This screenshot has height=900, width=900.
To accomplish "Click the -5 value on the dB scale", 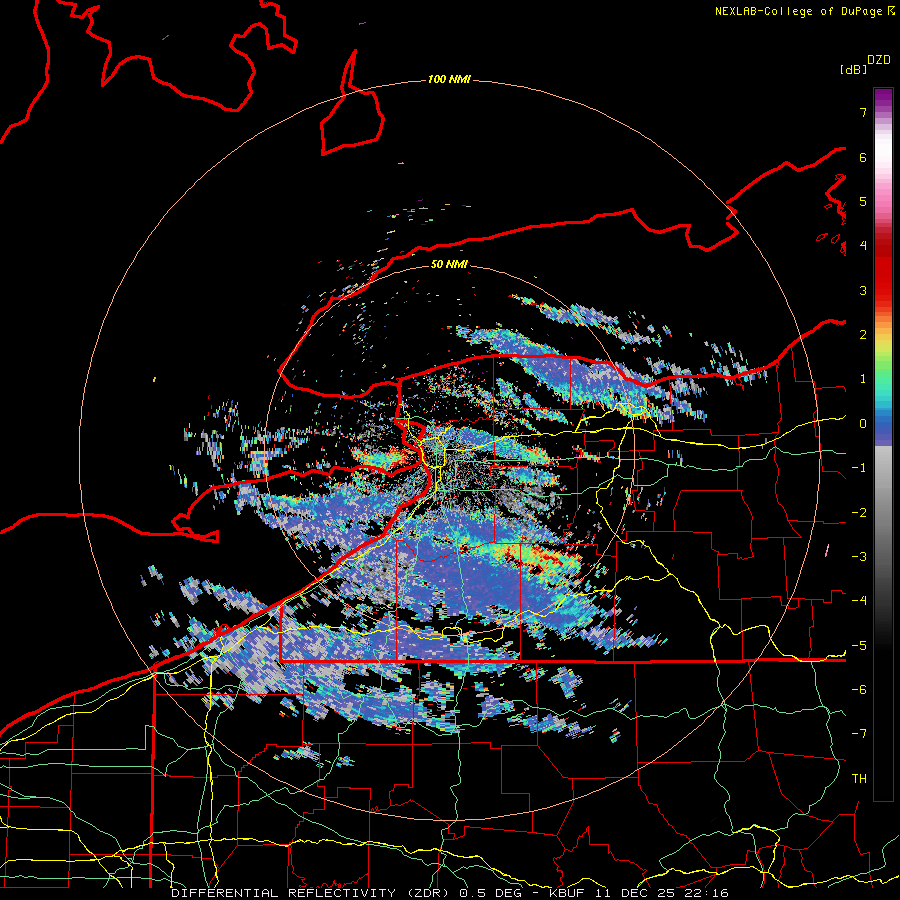I will coord(859,646).
